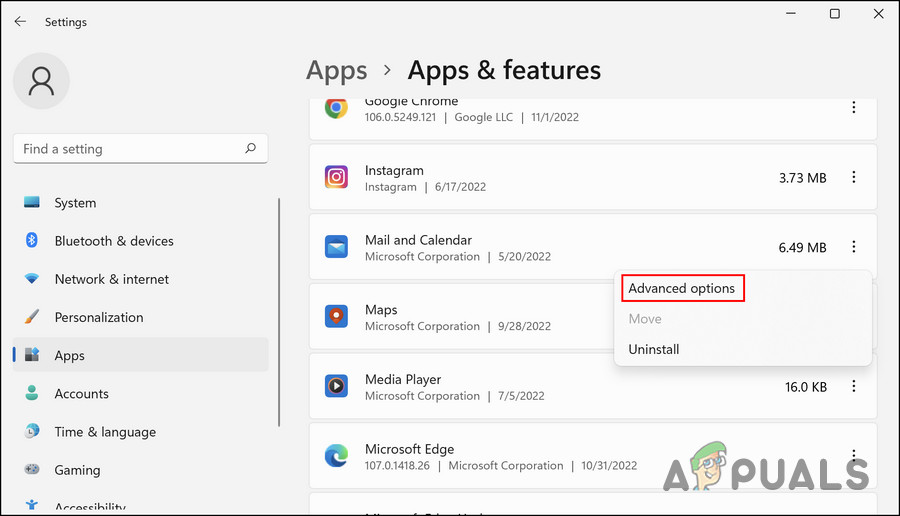Image resolution: width=900 pixels, height=516 pixels.
Task: Click the Maps app icon
Action: pyautogui.click(x=336, y=316)
